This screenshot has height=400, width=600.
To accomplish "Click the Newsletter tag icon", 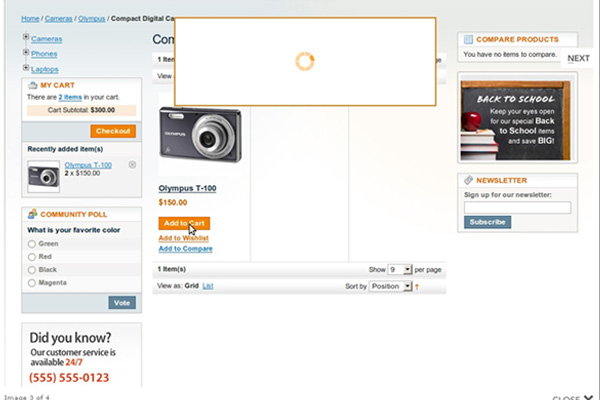I will (x=468, y=180).
